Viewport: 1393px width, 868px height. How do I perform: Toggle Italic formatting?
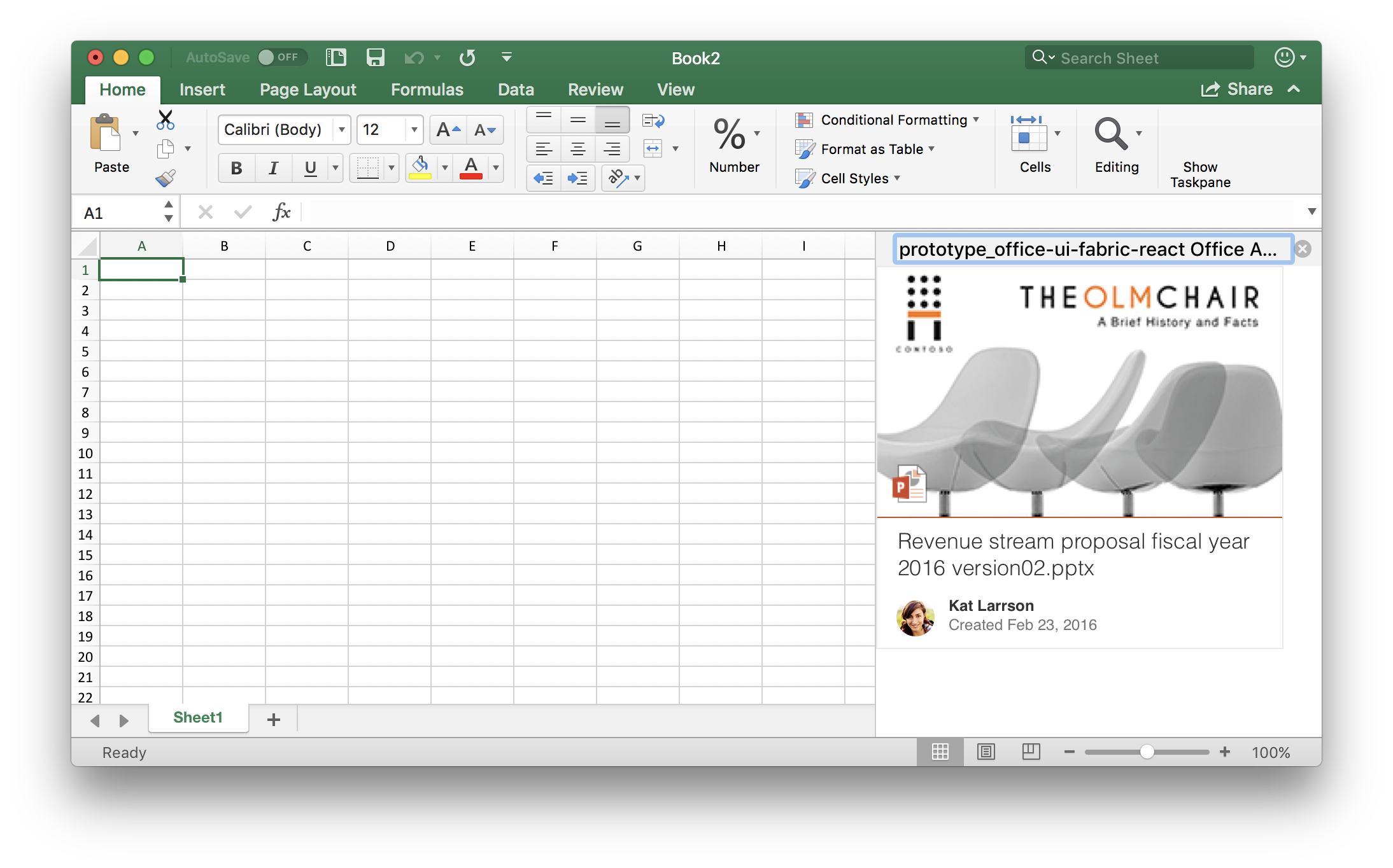[x=273, y=168]
